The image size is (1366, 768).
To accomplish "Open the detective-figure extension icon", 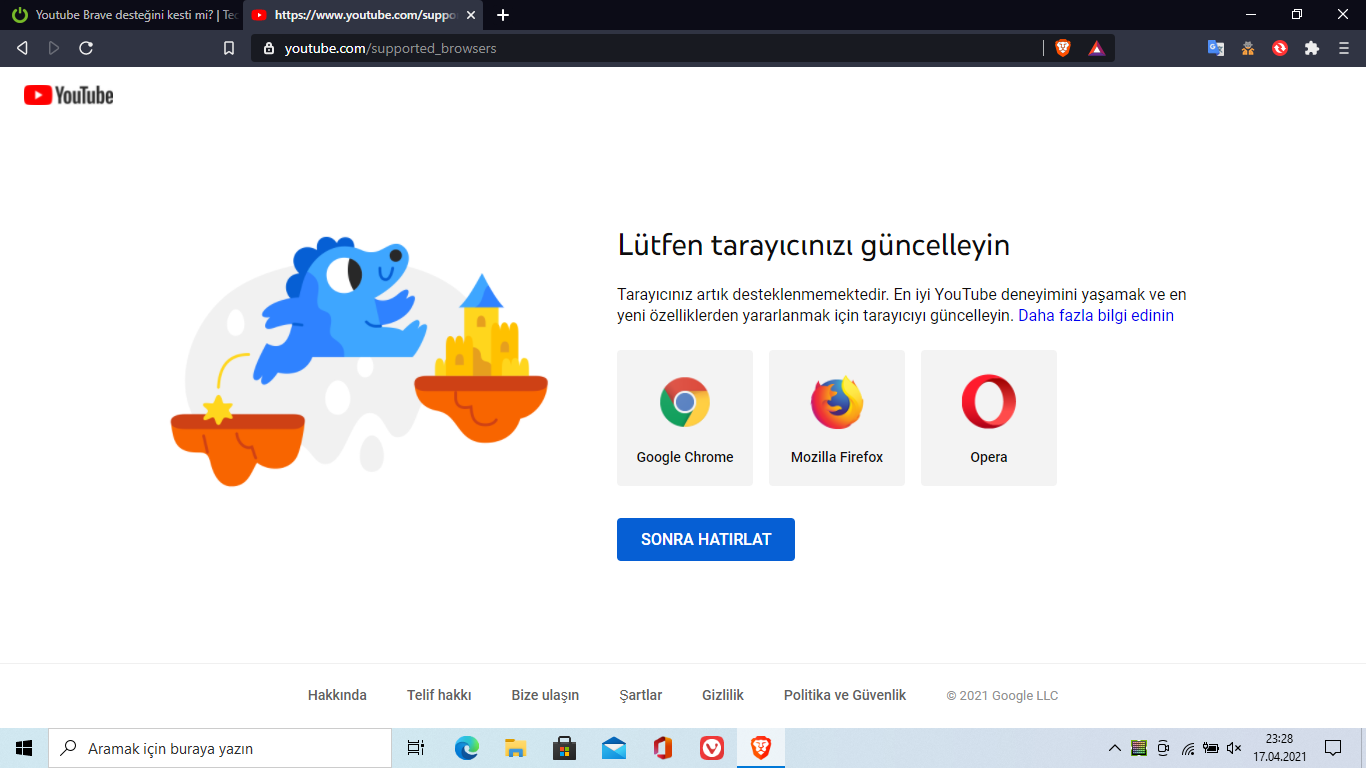I will tap(1248, 48).
